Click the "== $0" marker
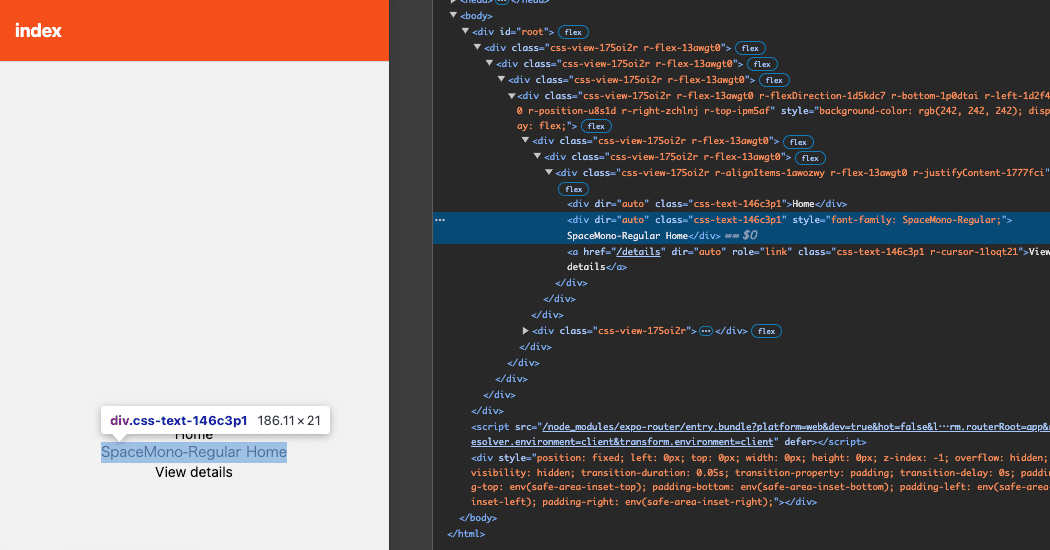Image resolution: width=1050 pixels, height=550 pixels. [741, 236]
